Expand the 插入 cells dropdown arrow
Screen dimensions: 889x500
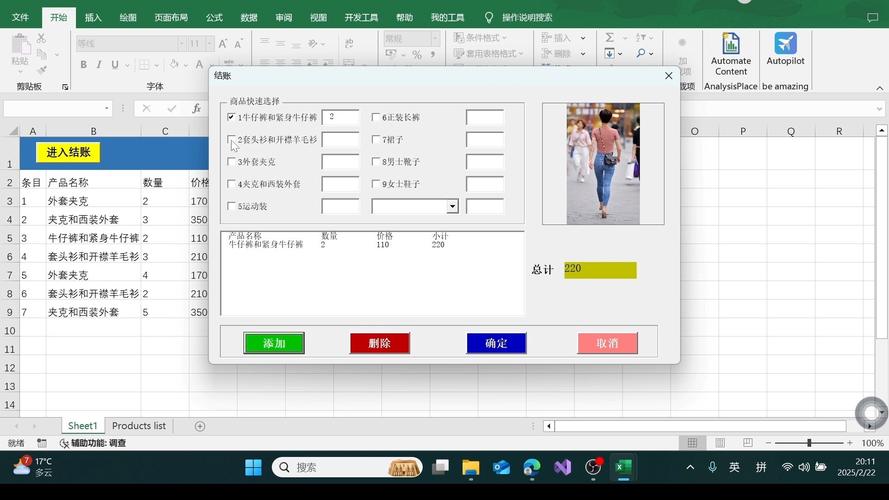[583, 37]
